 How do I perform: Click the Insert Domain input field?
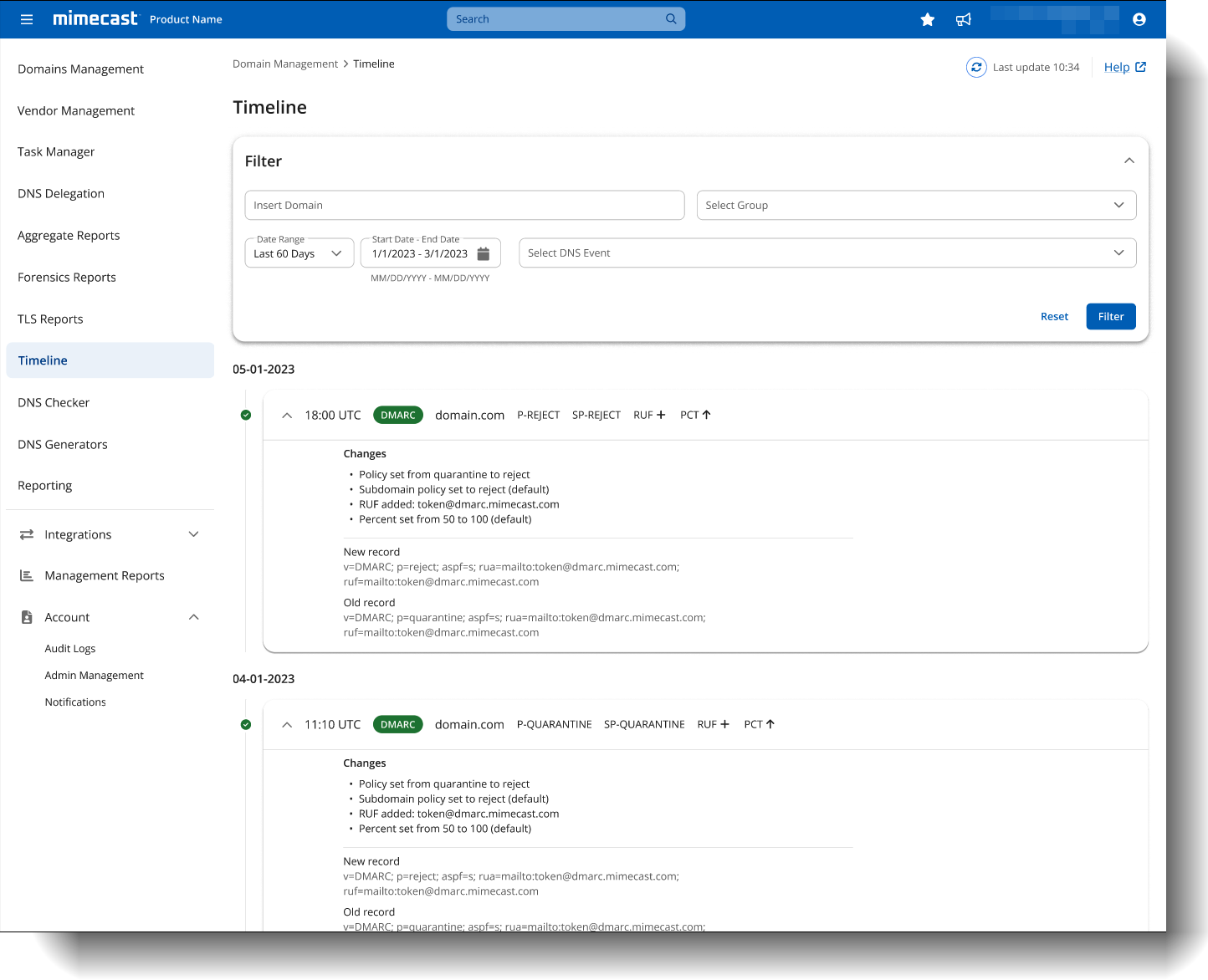[x=464, y=206]
